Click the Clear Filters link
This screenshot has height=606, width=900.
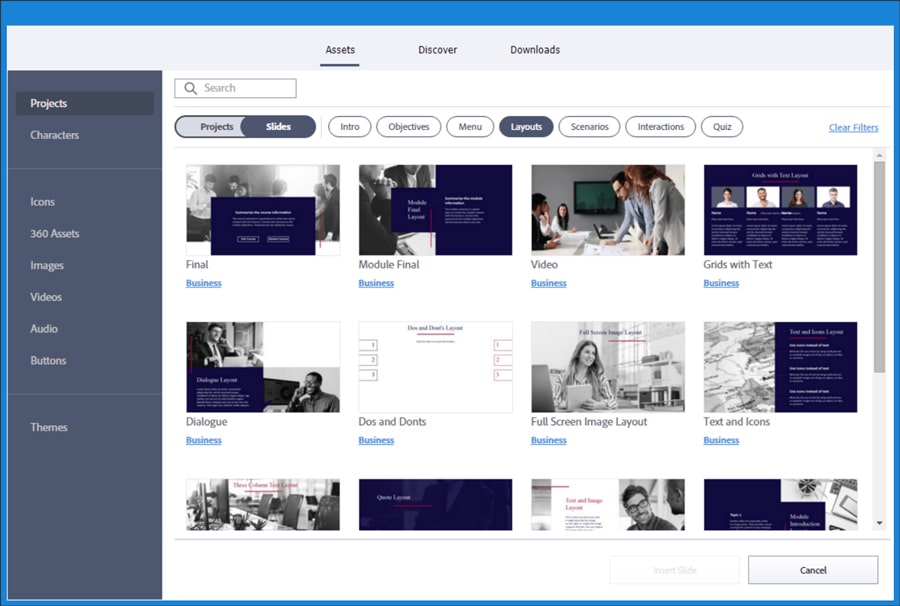854,127
